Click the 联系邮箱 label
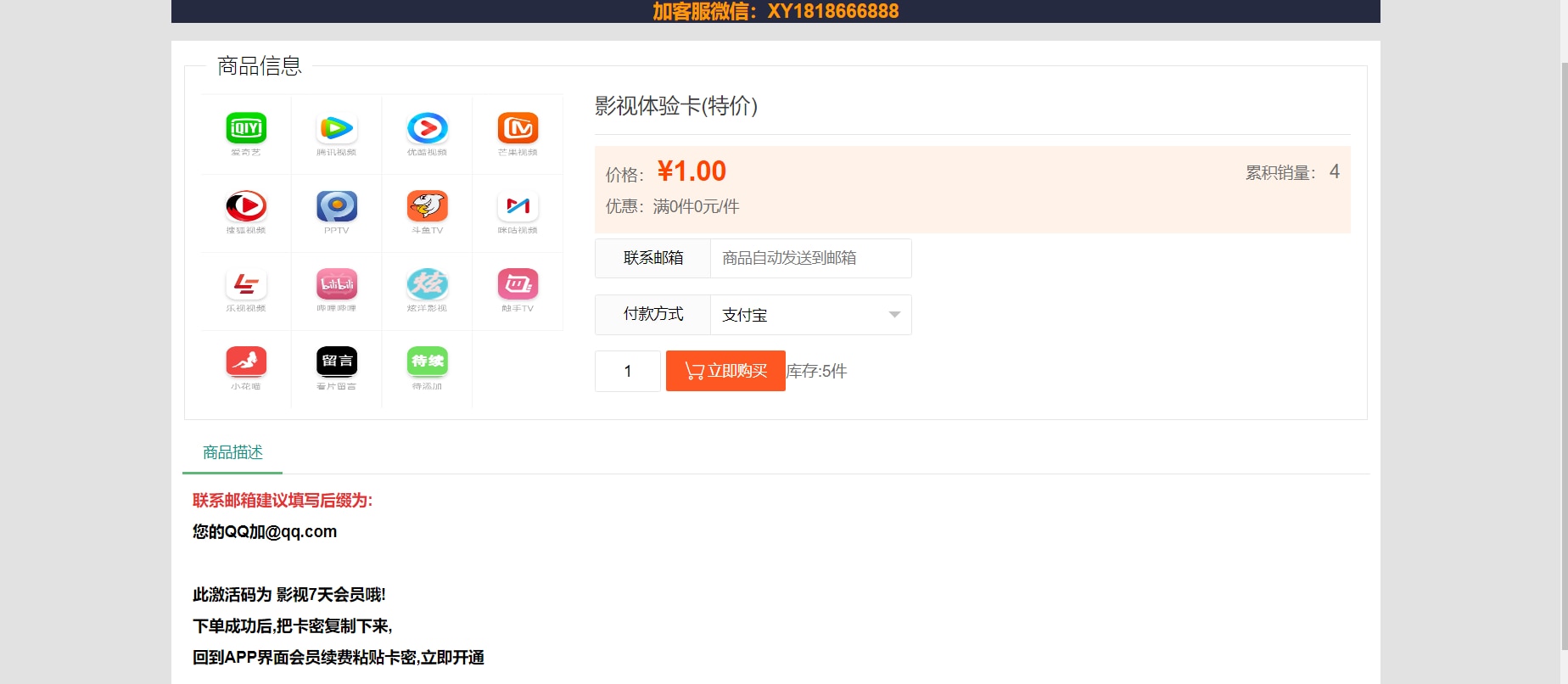This screenshot has height=684, width=1568. (653, 258)
